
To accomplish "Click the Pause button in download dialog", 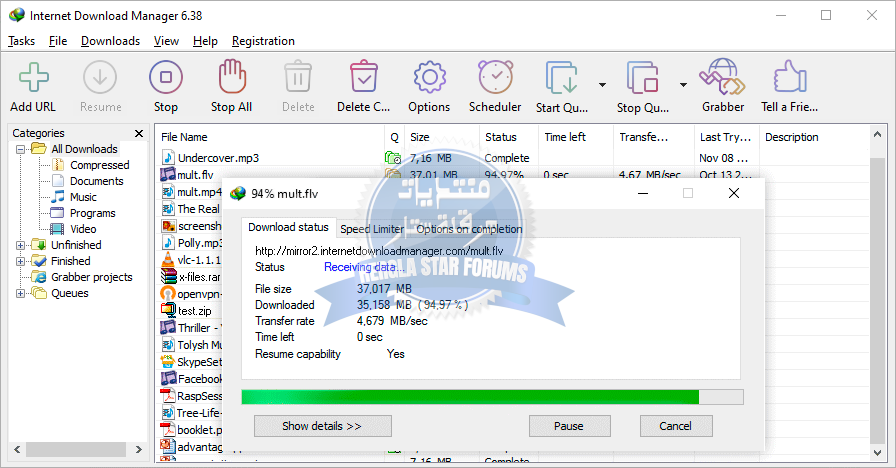I will (568, 426).
